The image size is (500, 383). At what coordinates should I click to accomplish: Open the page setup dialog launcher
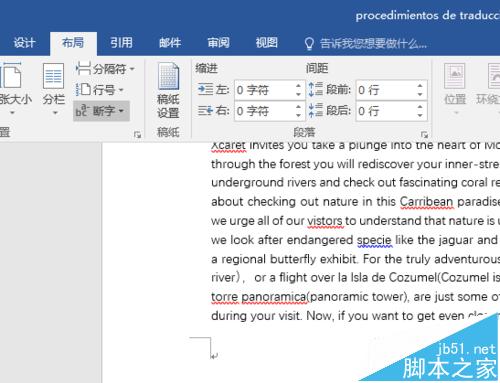pyautogui.click(x=137, y=135)
